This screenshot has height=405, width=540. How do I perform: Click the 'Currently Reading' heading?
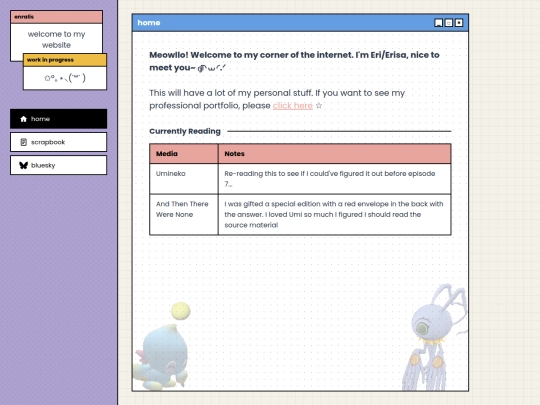coord(185,131)
